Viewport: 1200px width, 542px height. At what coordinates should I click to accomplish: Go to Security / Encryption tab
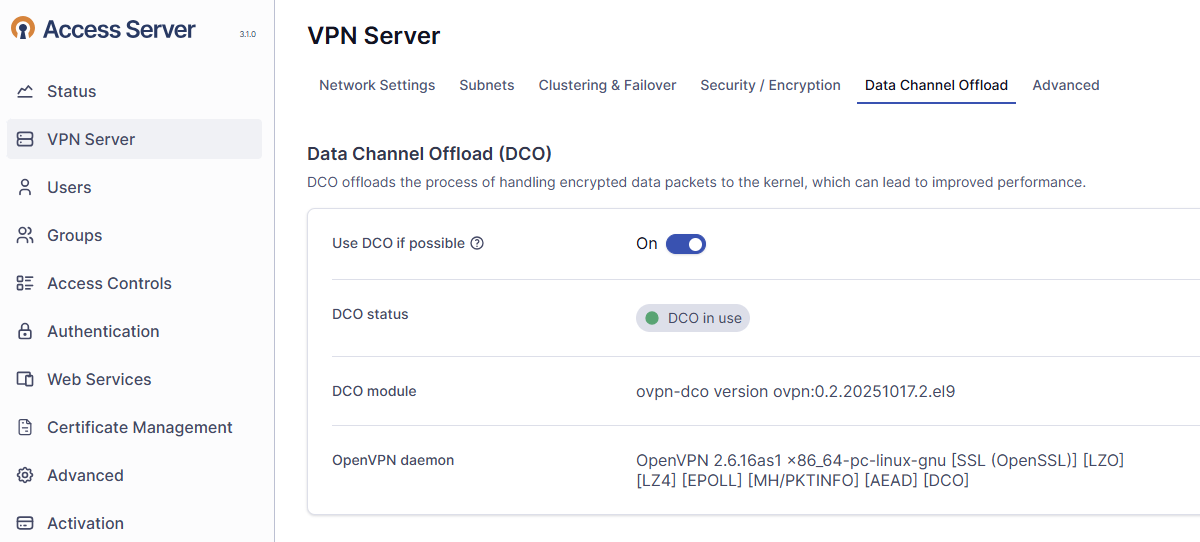(770, 85)
